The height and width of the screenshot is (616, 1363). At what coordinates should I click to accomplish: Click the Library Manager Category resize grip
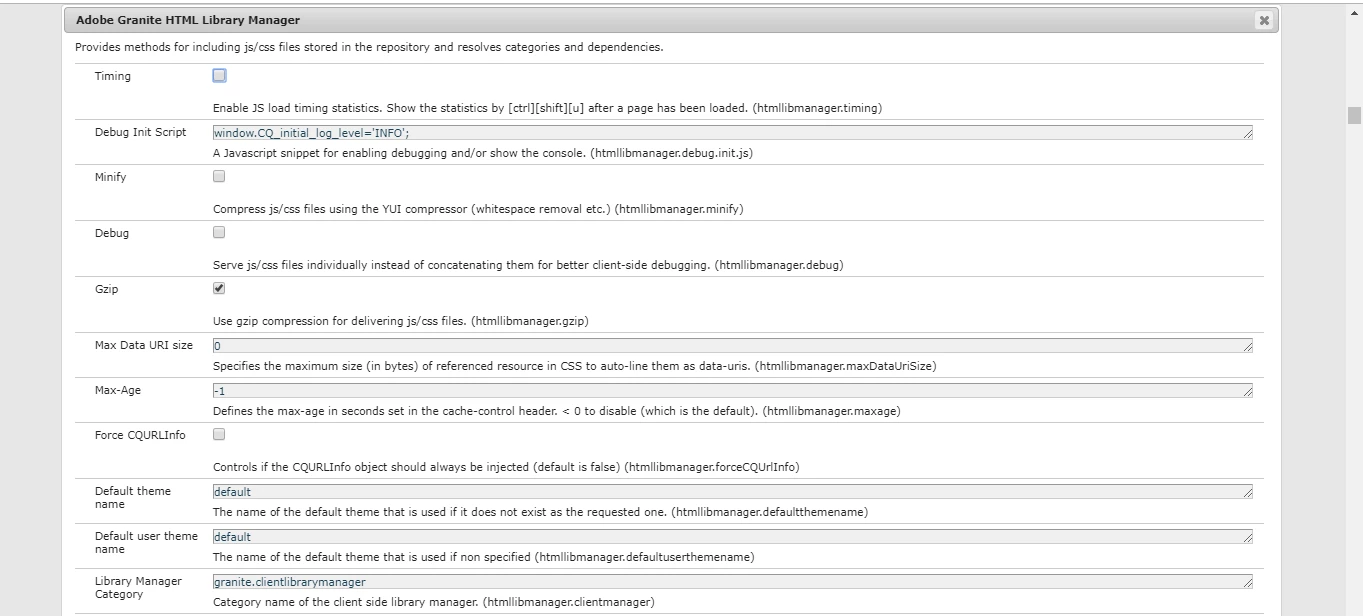click(1247, 583)
